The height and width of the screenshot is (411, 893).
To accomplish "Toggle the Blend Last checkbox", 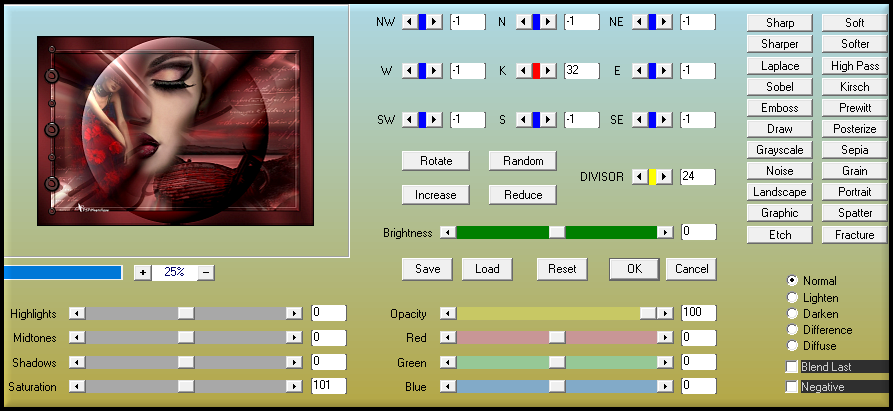I will [x=793, y=367].
